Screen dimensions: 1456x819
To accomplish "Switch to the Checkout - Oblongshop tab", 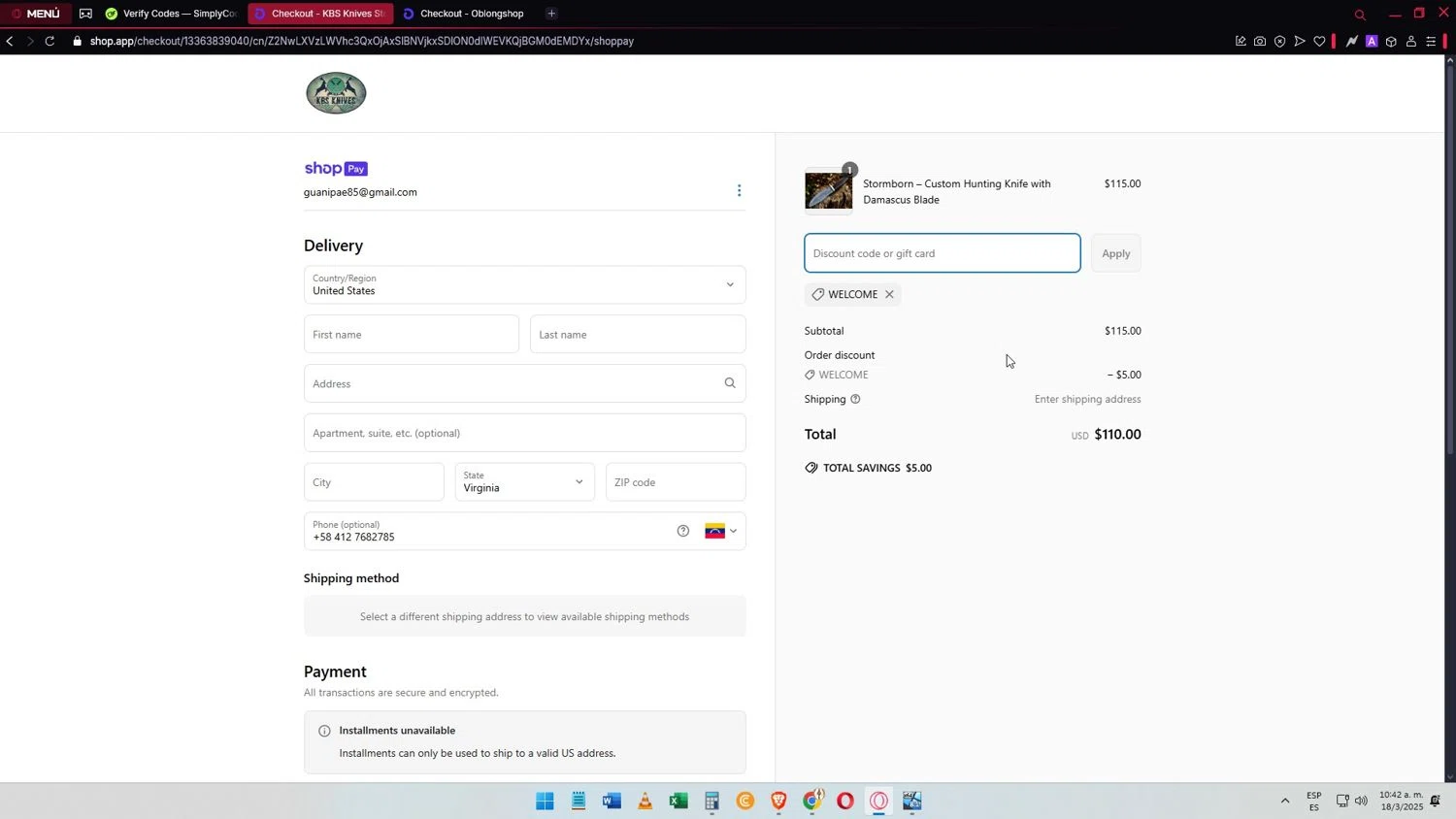I will (x=466, y=14).
